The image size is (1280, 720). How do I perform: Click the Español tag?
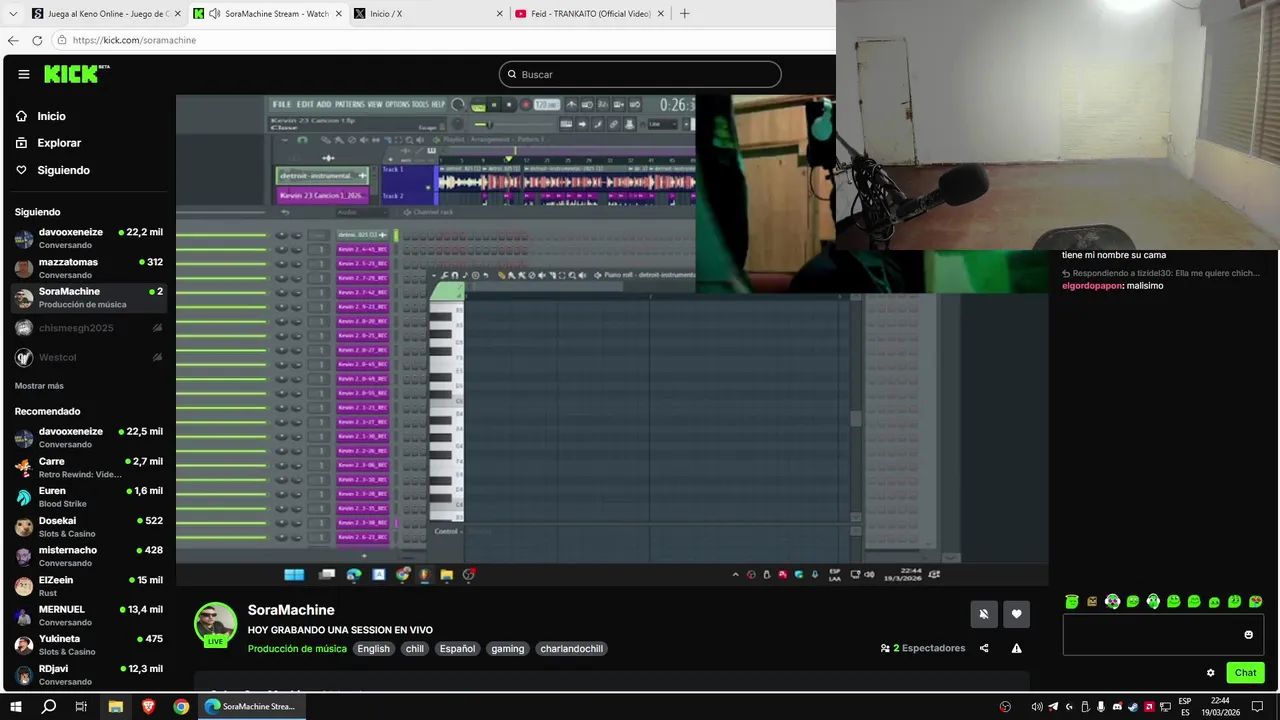(x=458, y=649)
